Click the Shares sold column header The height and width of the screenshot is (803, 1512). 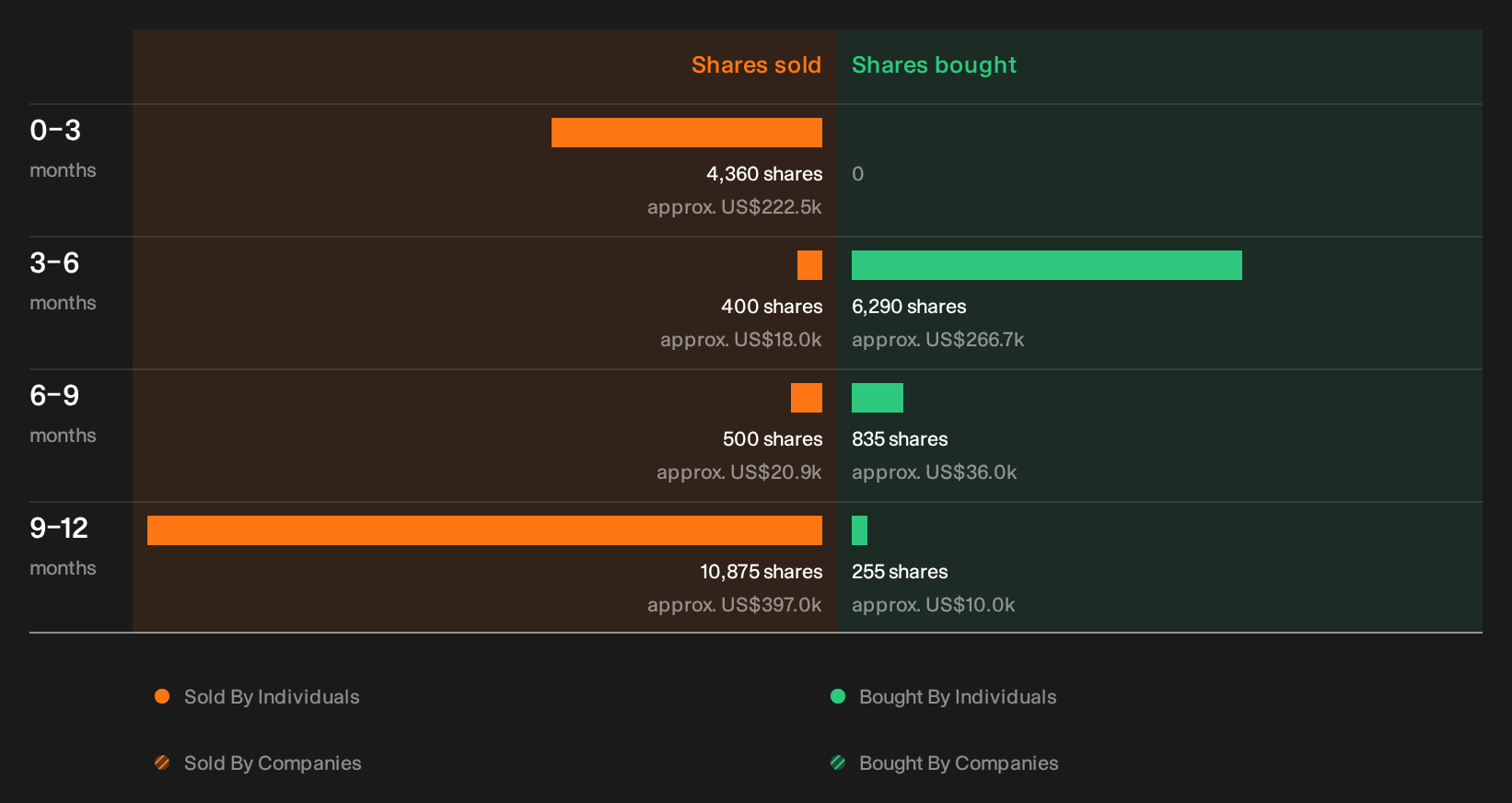756,65
